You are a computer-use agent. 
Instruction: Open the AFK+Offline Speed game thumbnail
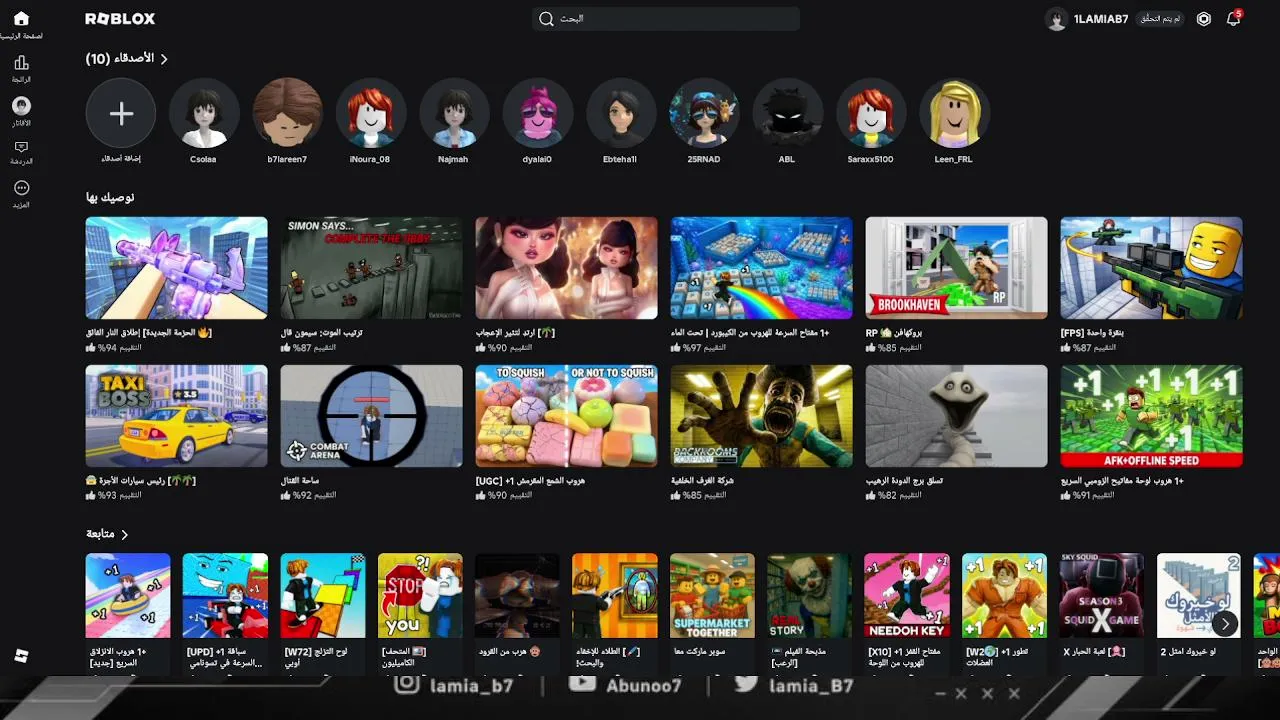point(1151,416)
